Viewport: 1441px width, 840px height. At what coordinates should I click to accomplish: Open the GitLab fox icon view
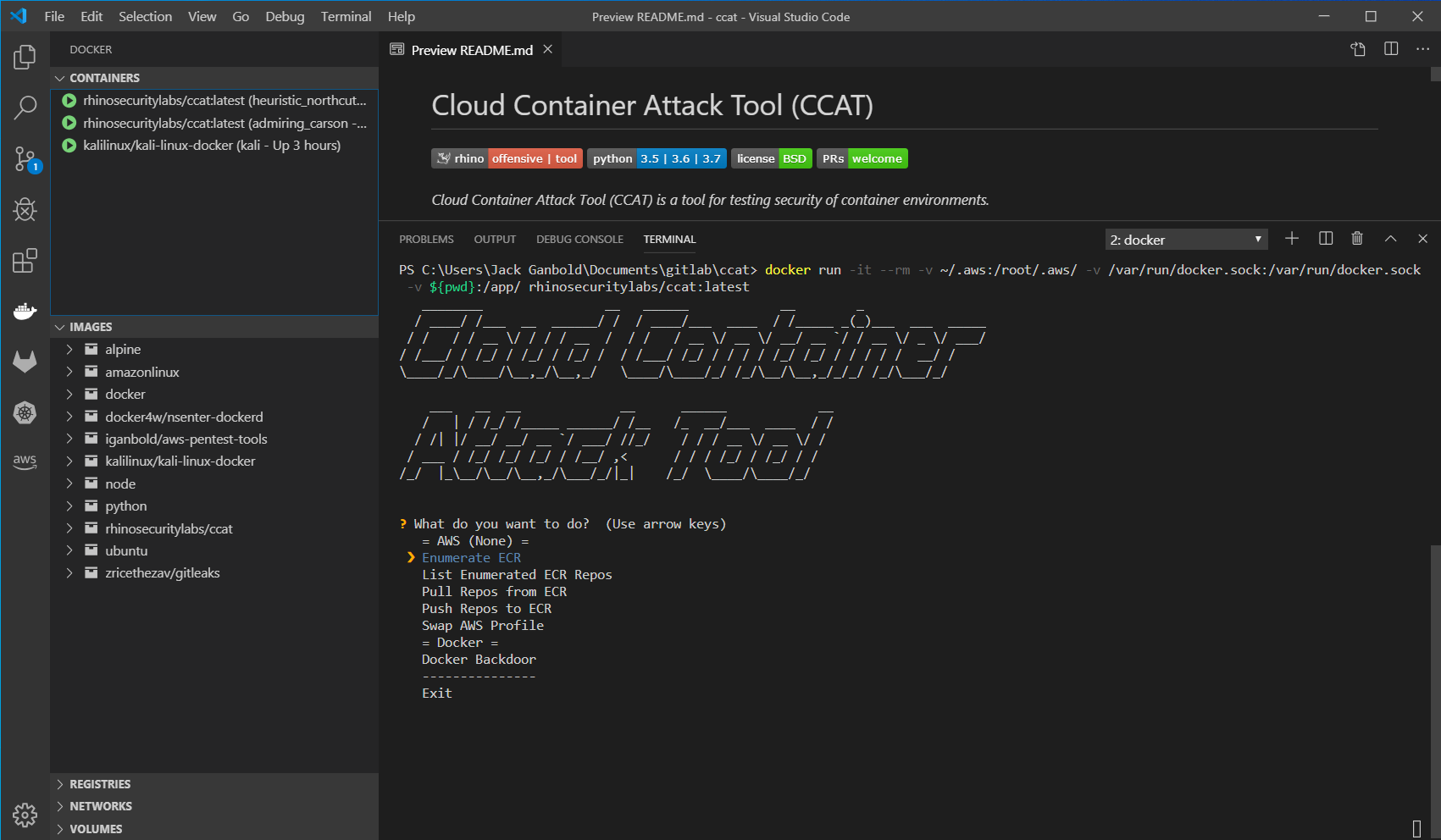25,362
